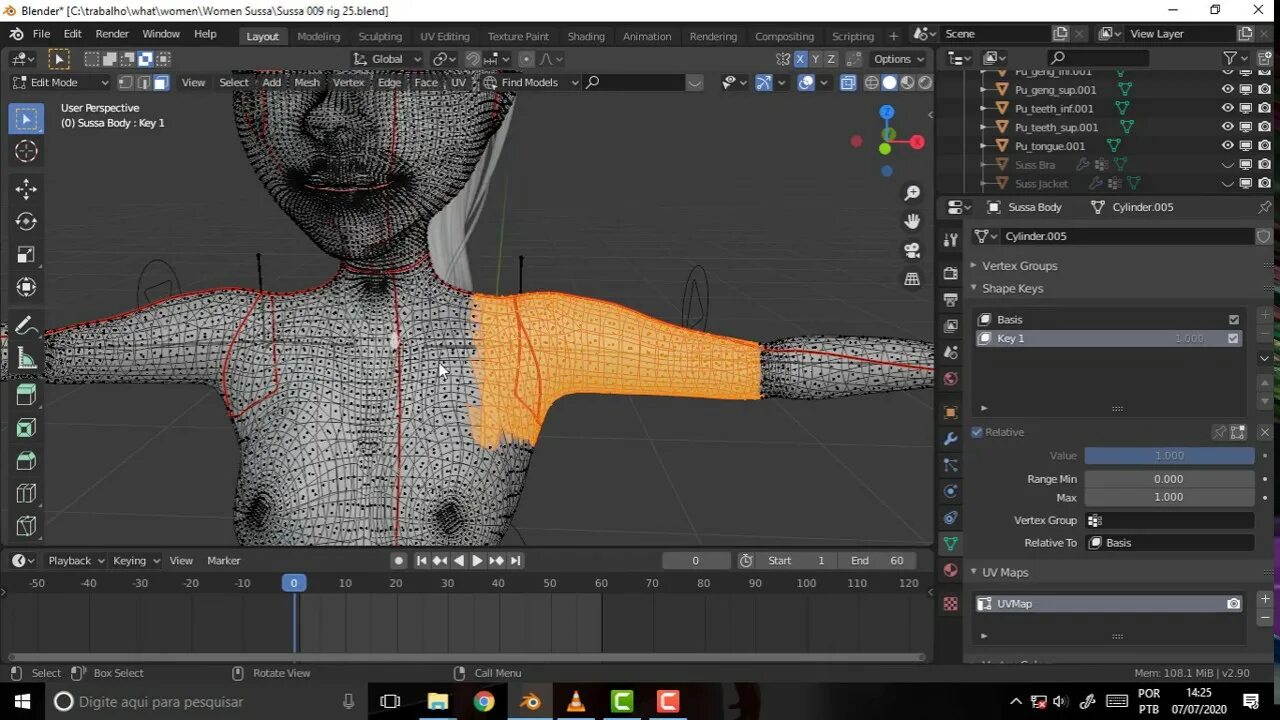1280x720 pixels.
Task: Select the Scale tool in the toolbar
Action: click(26, 255)
